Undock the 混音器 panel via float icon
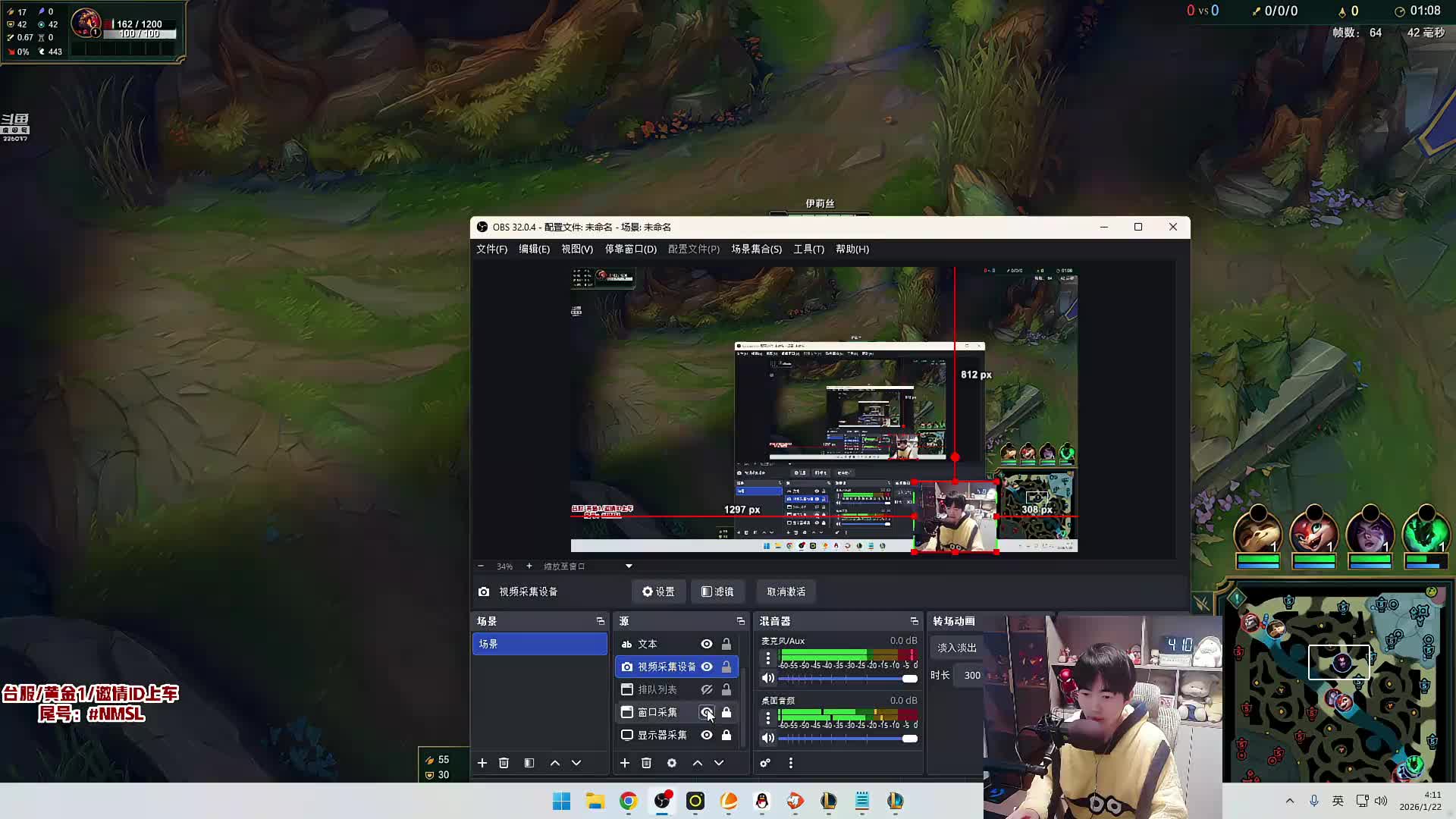 [x=914, y=621]
